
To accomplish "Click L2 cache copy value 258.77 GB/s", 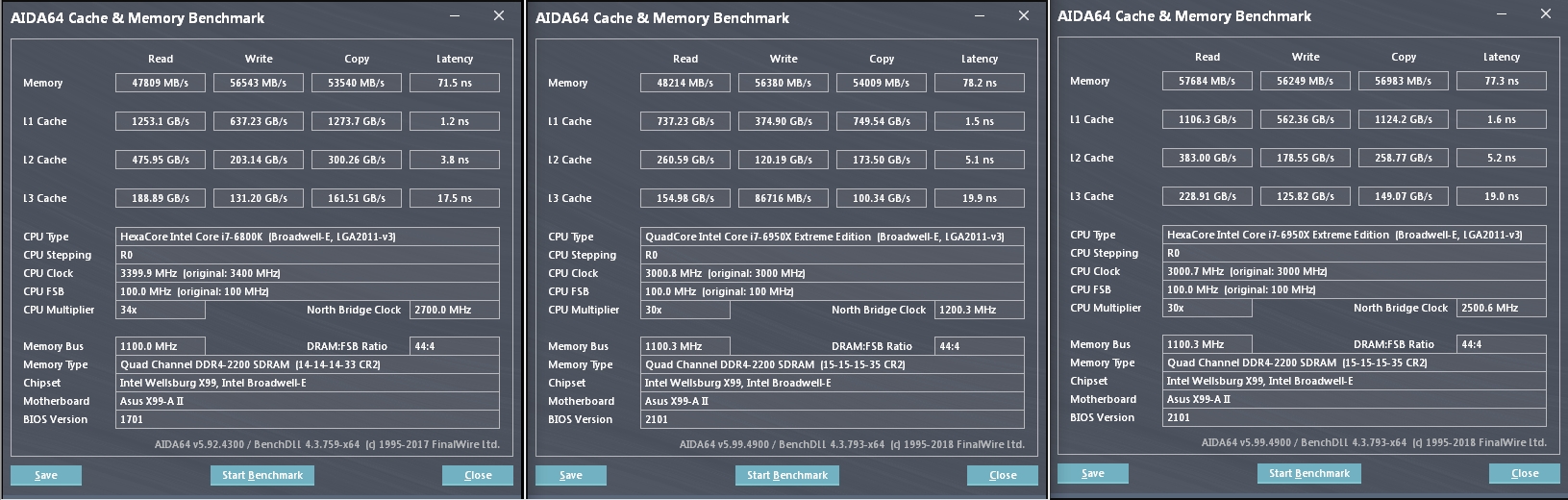I will [x=1404, y=158].
